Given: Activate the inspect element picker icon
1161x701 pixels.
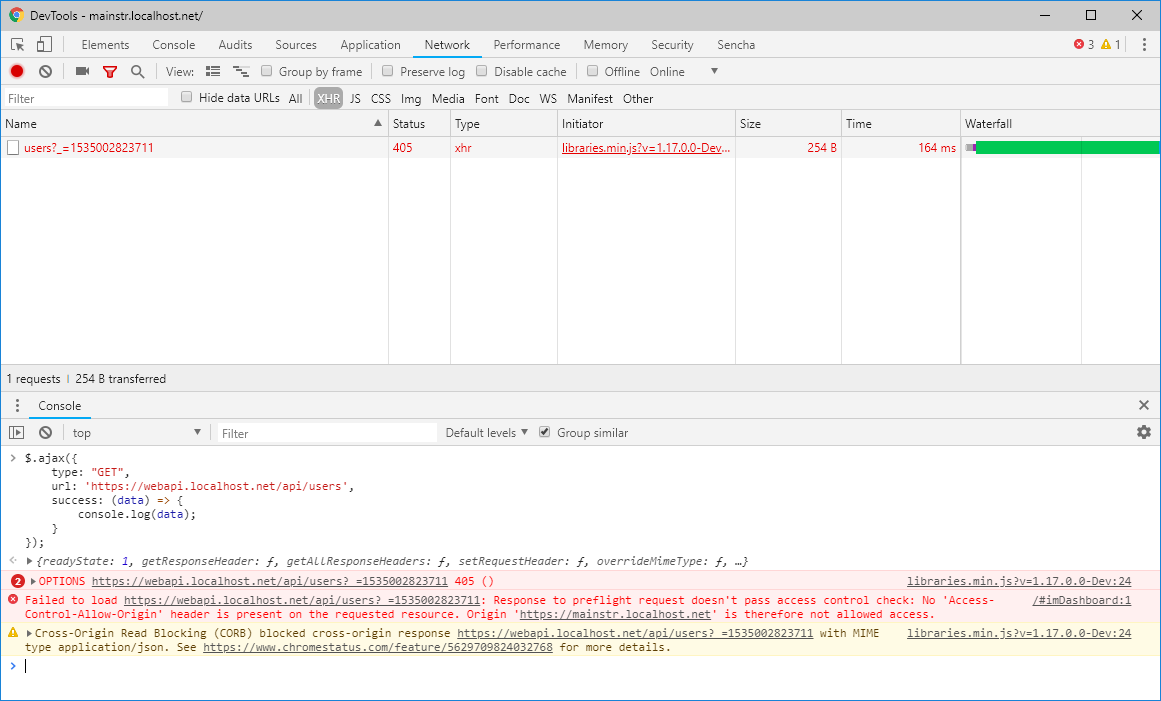Looking at the screenshot, I should pyautogui.click(x=18, y=44).
